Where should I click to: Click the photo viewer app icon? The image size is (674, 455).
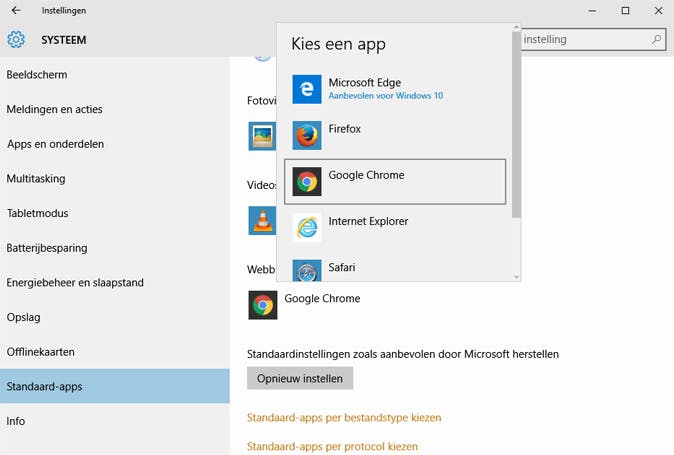(262, 135)
